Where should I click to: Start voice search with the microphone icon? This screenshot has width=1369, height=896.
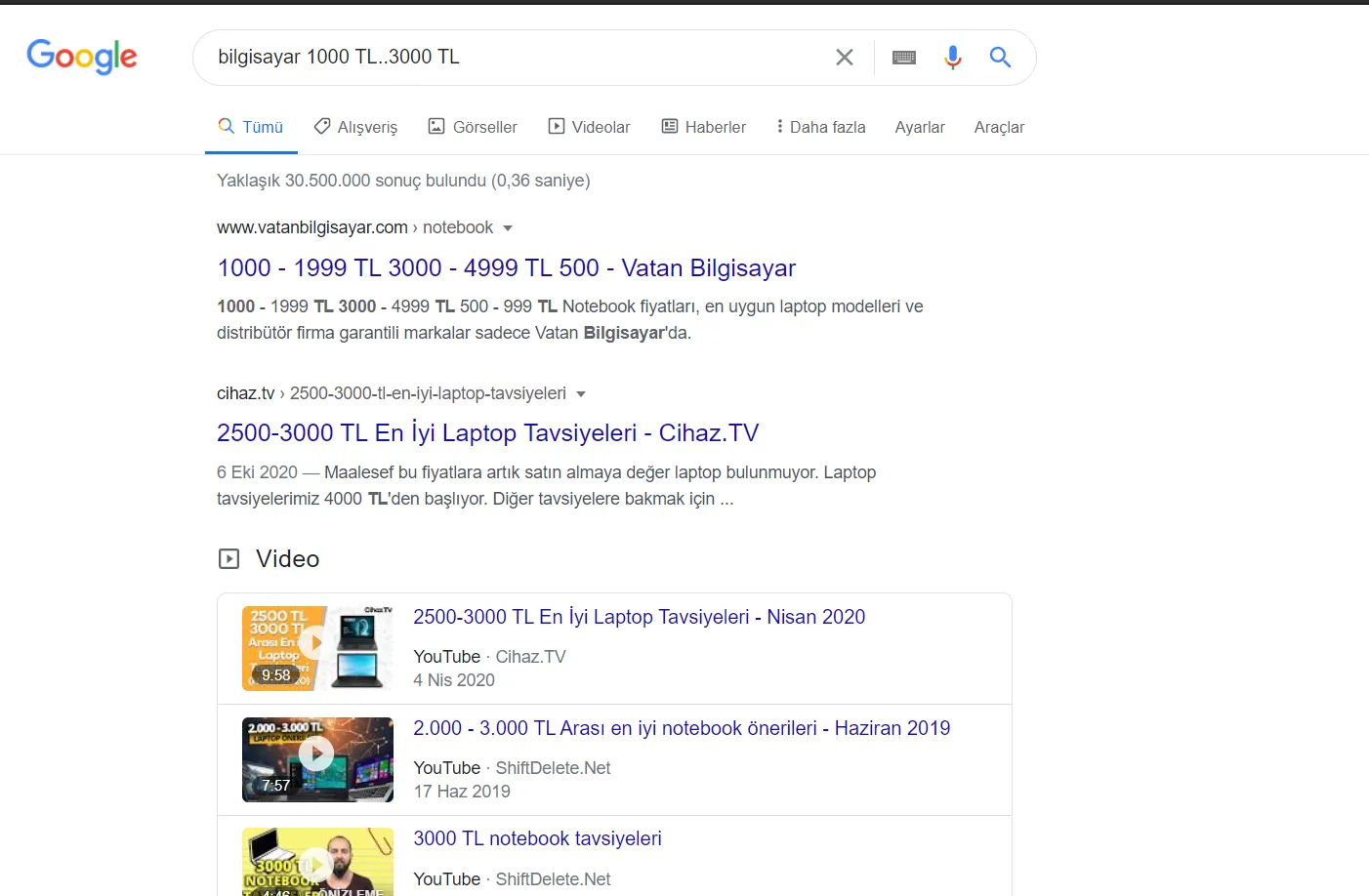953,58
